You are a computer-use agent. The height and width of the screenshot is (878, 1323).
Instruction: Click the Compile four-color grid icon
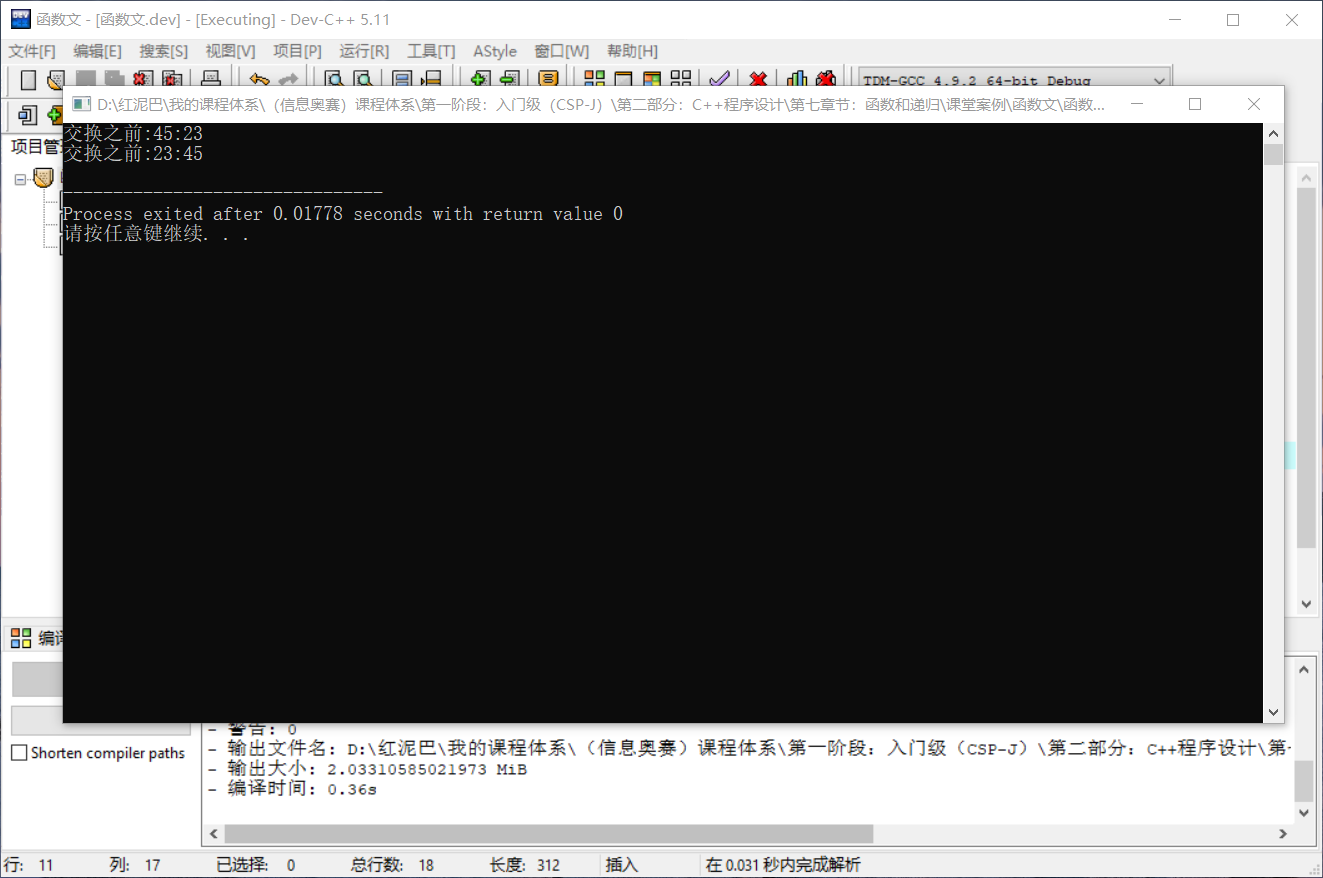pos(594,79)
